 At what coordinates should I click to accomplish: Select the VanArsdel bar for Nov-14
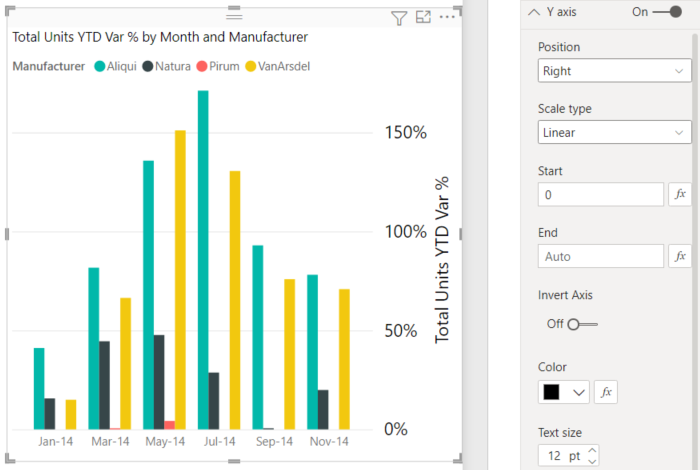click(x=344, y=359)
